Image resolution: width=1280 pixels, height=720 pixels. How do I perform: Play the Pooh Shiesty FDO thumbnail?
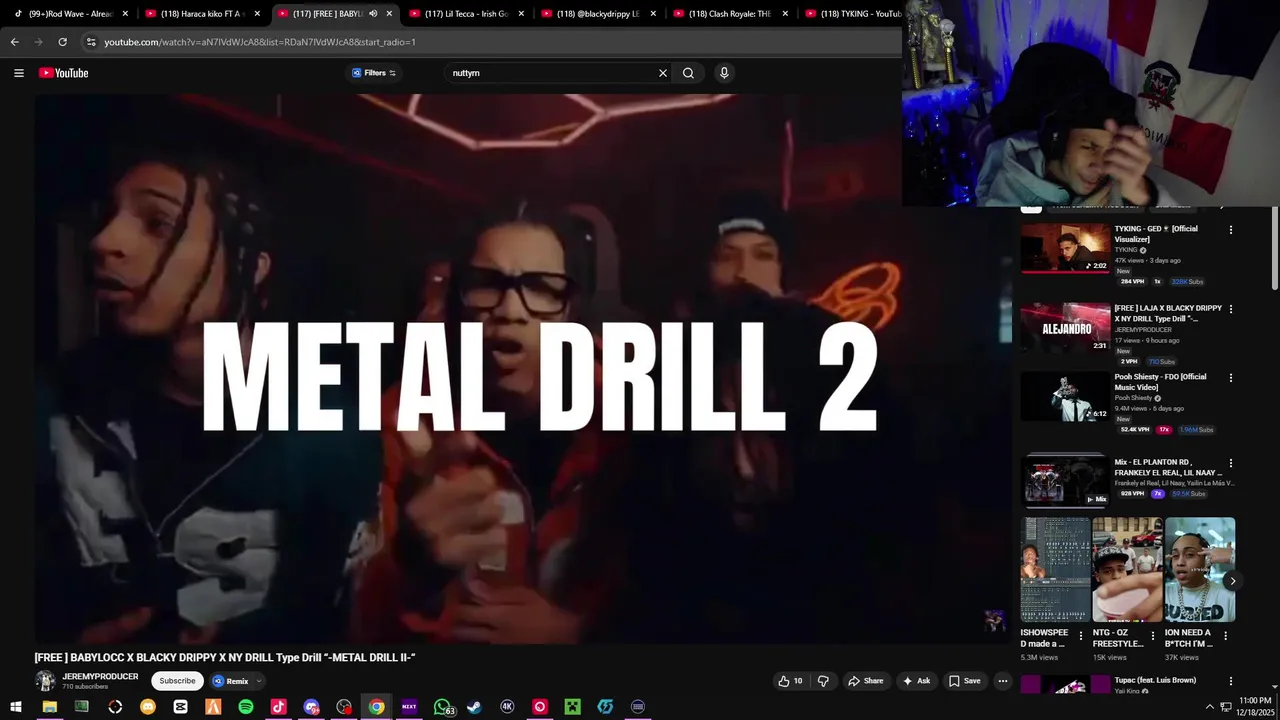[x=1065, y=396]
